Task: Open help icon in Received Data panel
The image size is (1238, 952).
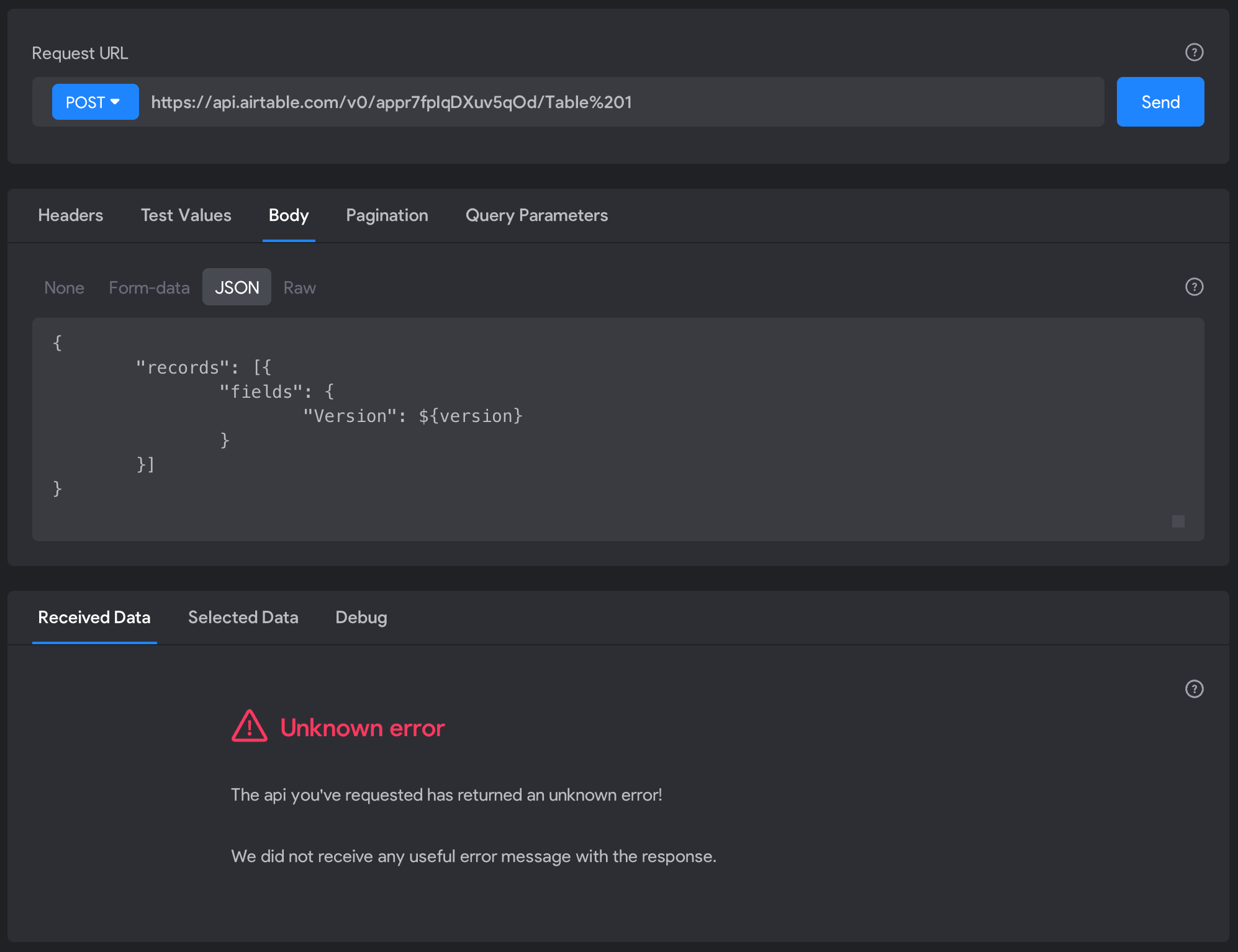Action: (x=1194, y=689)
